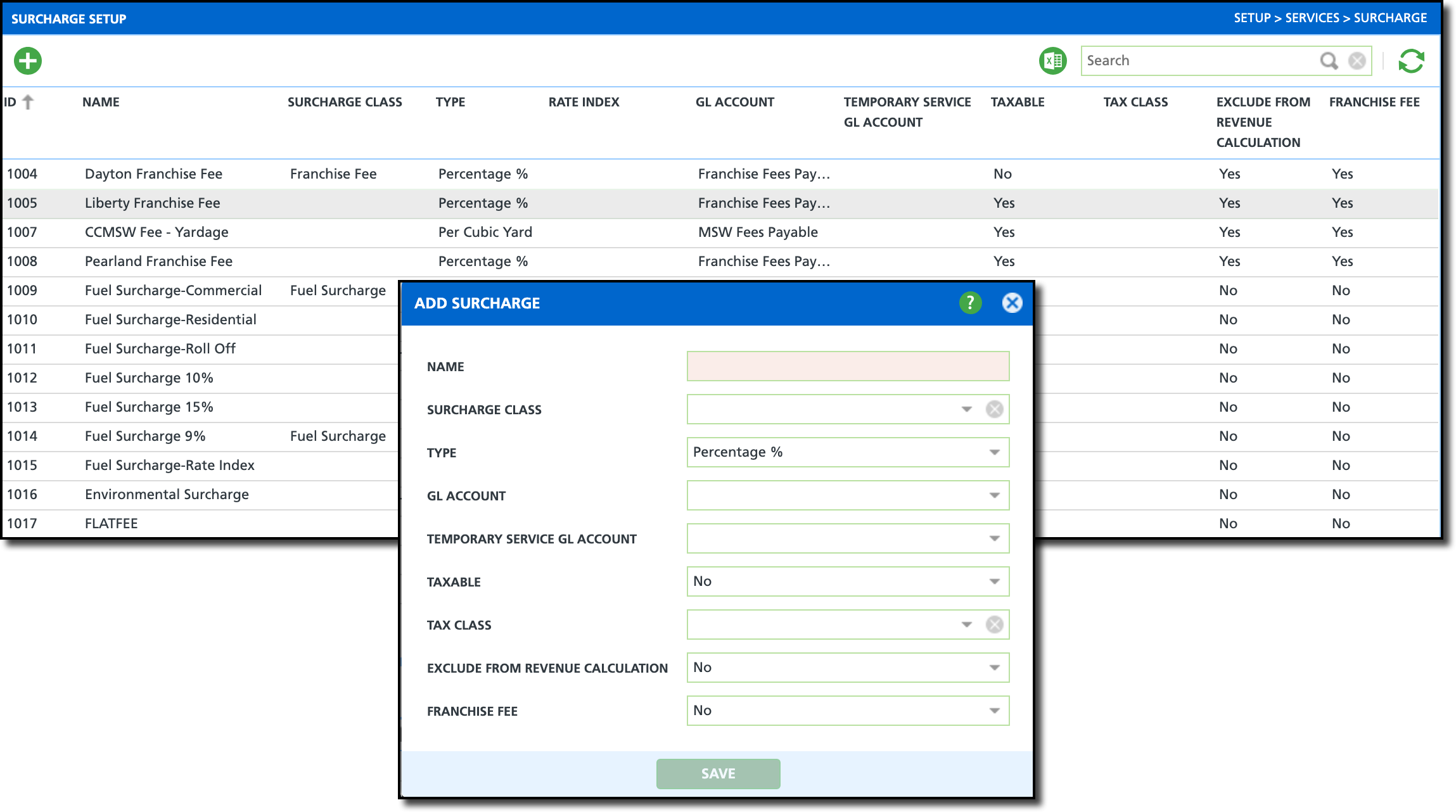Viewport: 1456px width, 812px height.
Task: Clear the search box with X icon
Action: click(1357, 61)
